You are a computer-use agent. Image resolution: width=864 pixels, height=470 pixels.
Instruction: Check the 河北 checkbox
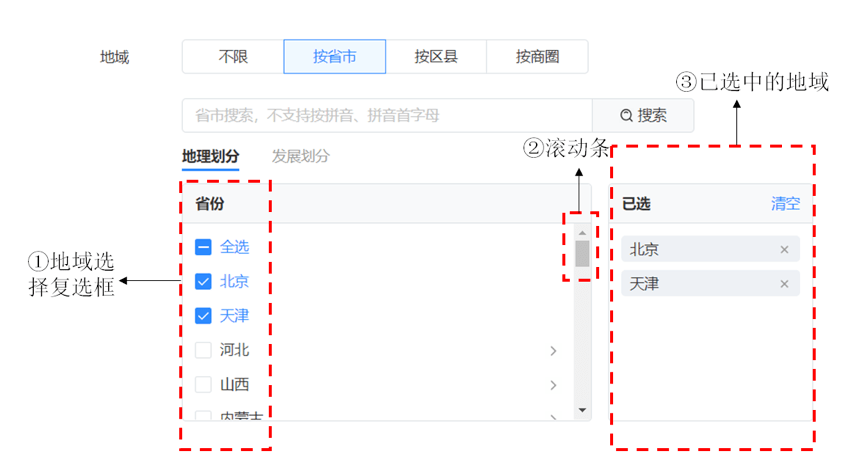click(x=203, y=350)
